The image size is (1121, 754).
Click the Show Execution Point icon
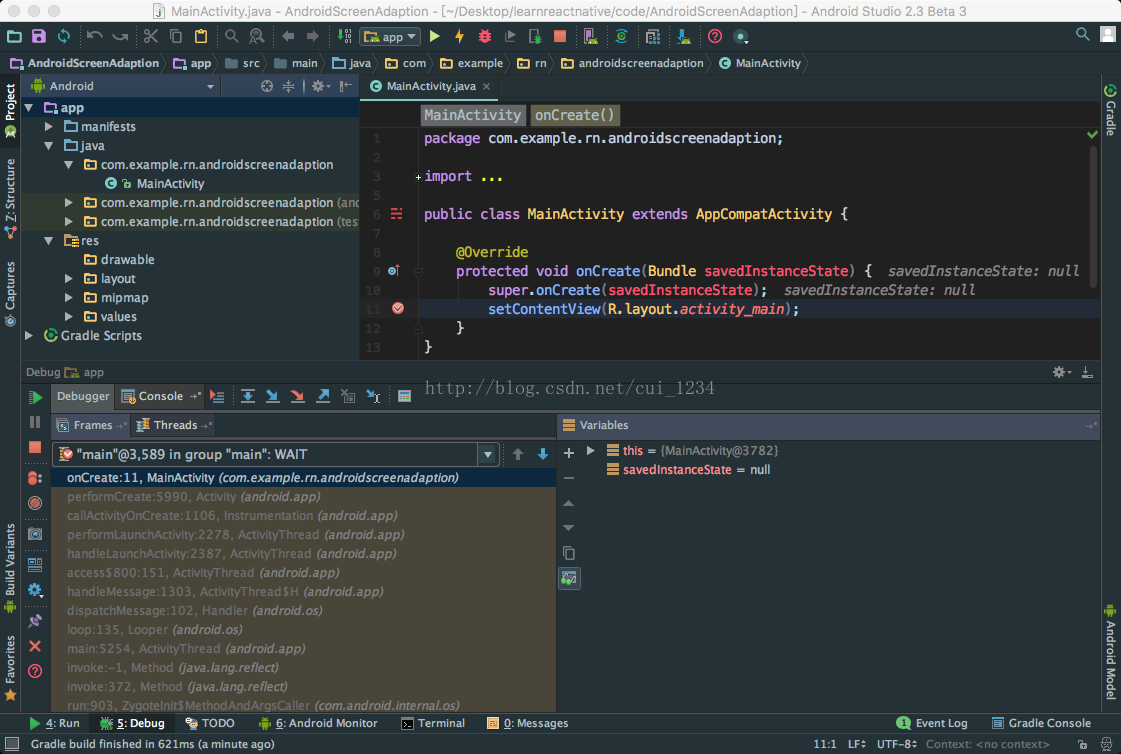(217, 396)
